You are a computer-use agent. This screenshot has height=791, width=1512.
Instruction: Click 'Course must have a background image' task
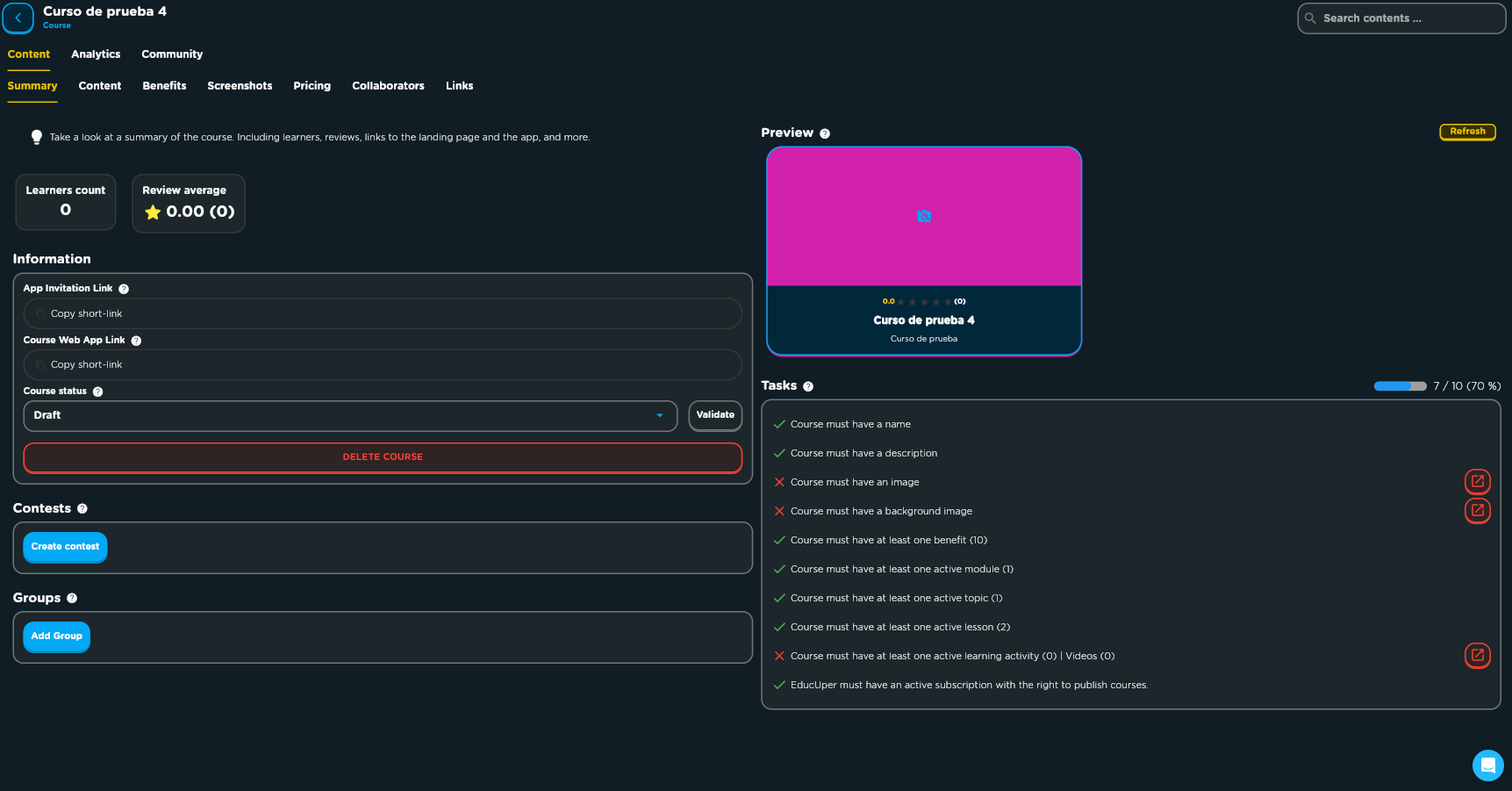[x=881, y=511]
